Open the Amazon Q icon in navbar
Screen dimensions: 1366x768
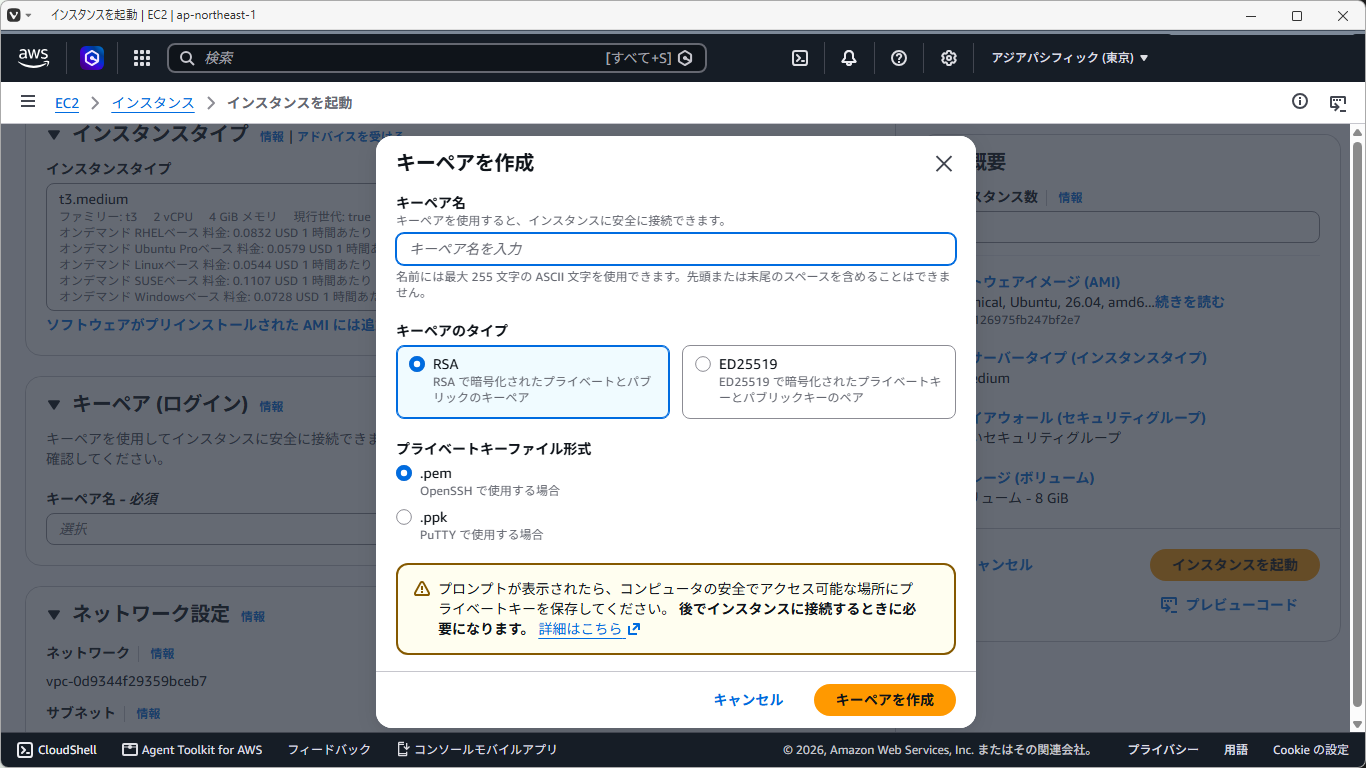[92, 58]
